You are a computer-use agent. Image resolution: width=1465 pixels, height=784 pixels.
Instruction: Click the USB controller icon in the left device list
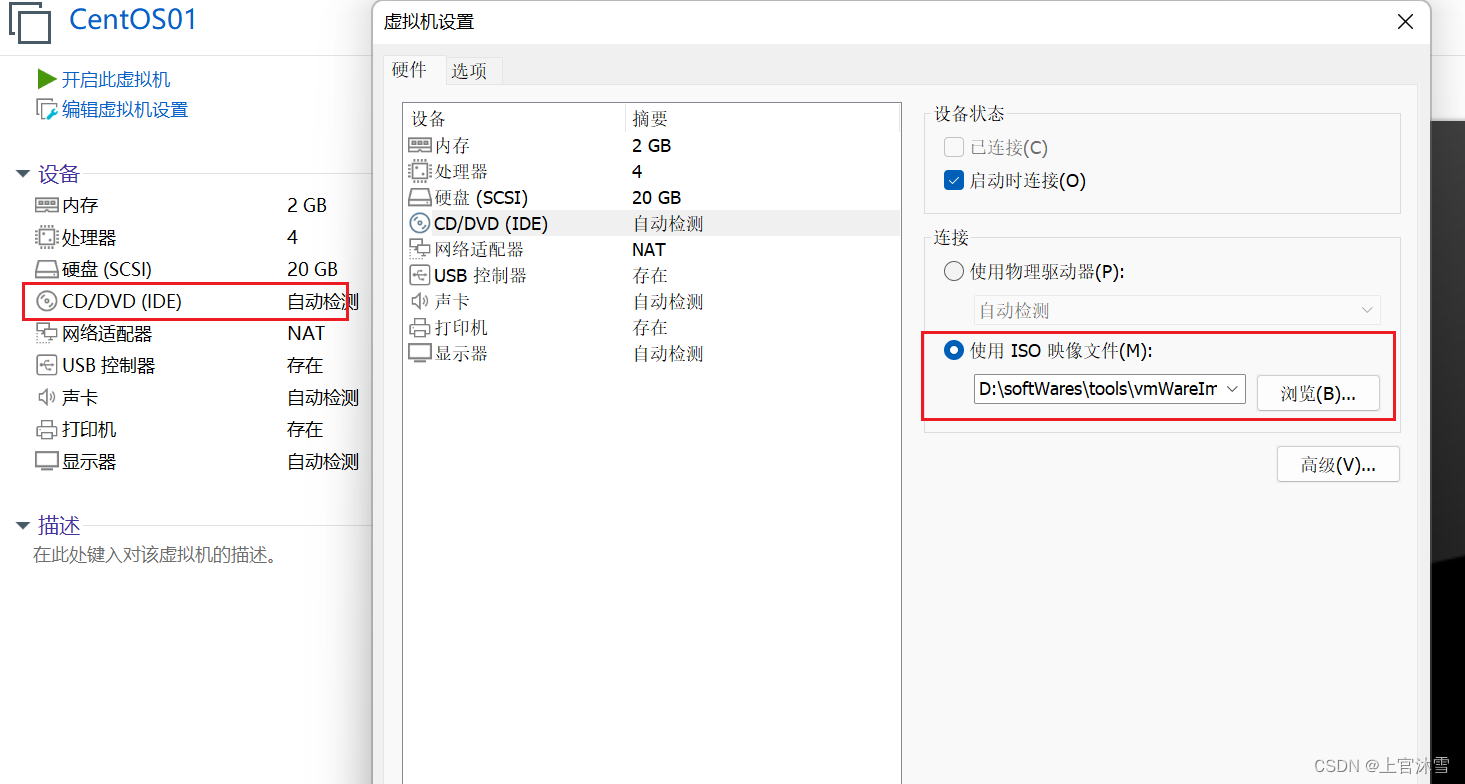[47, 365]
